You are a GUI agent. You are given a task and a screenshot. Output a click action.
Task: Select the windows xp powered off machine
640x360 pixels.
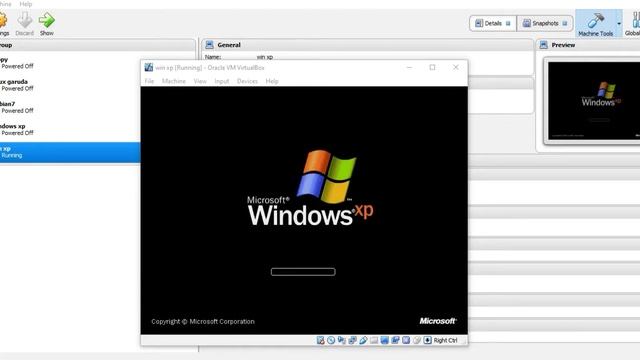[x=69, y=129]
